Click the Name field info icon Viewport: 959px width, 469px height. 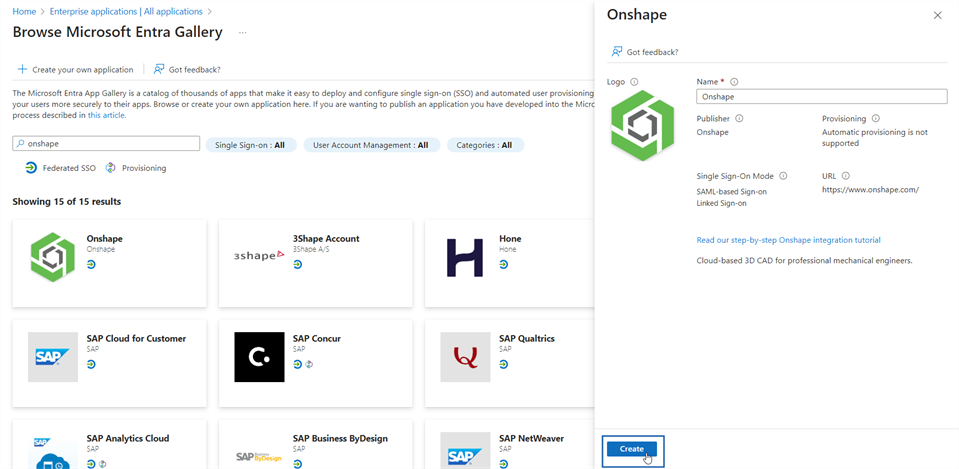[x=734, y=82]
